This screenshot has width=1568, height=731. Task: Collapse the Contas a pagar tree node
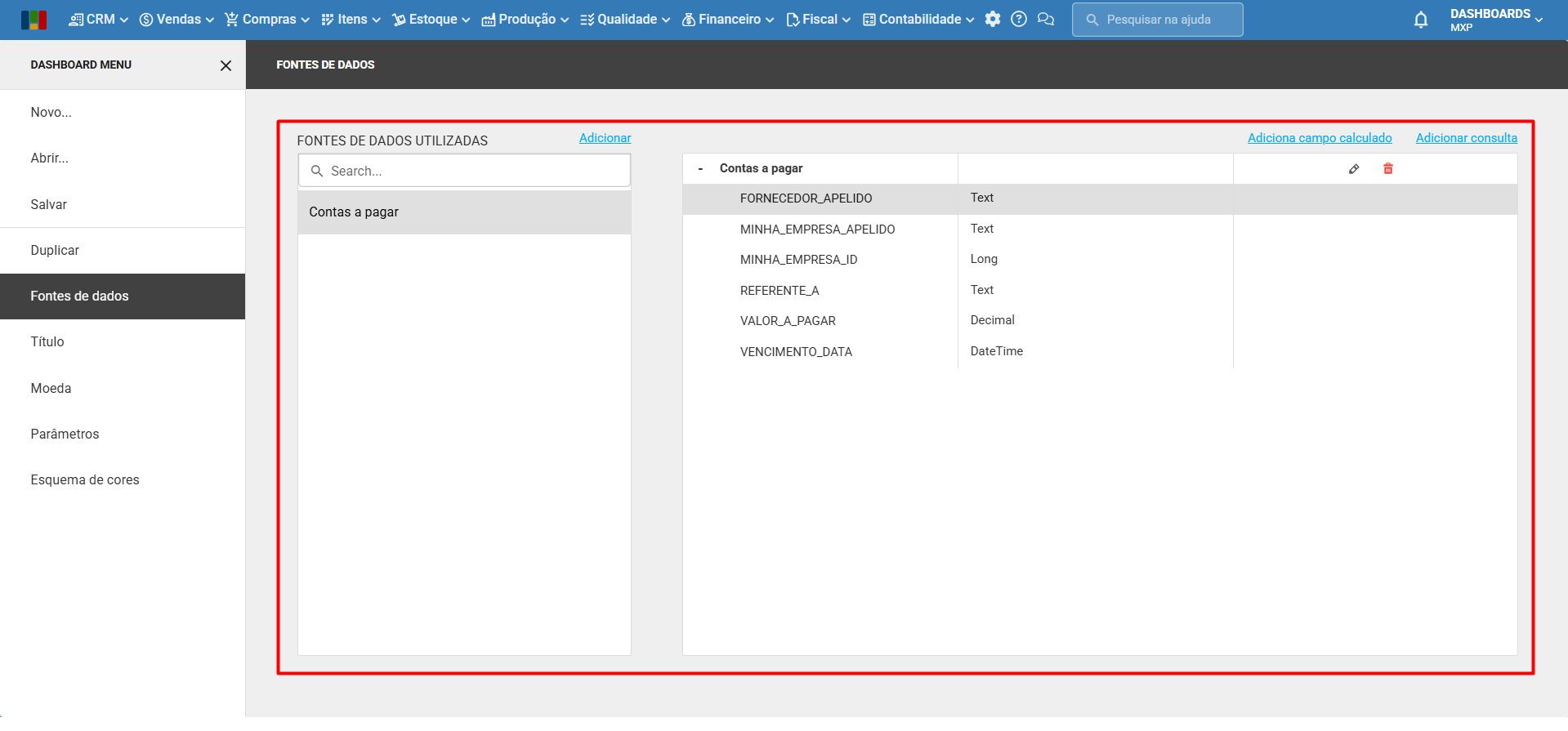pyautogui.click(x=700, y=169)
